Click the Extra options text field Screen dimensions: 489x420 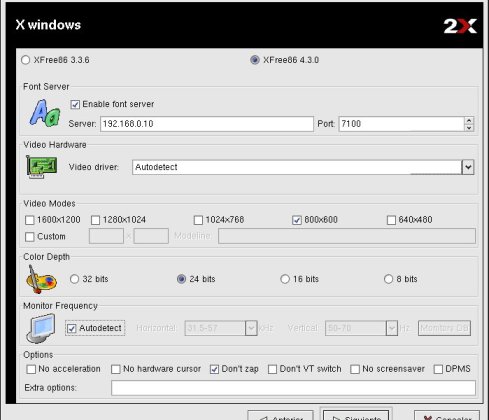click(293, 388)
